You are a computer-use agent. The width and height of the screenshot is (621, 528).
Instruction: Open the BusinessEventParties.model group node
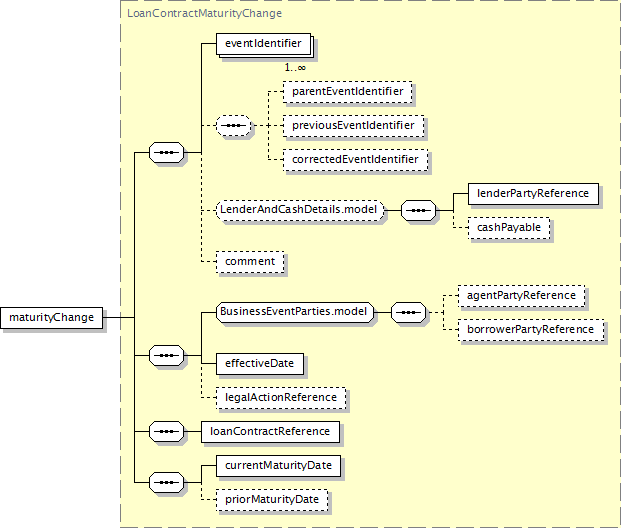click(294, 312)
